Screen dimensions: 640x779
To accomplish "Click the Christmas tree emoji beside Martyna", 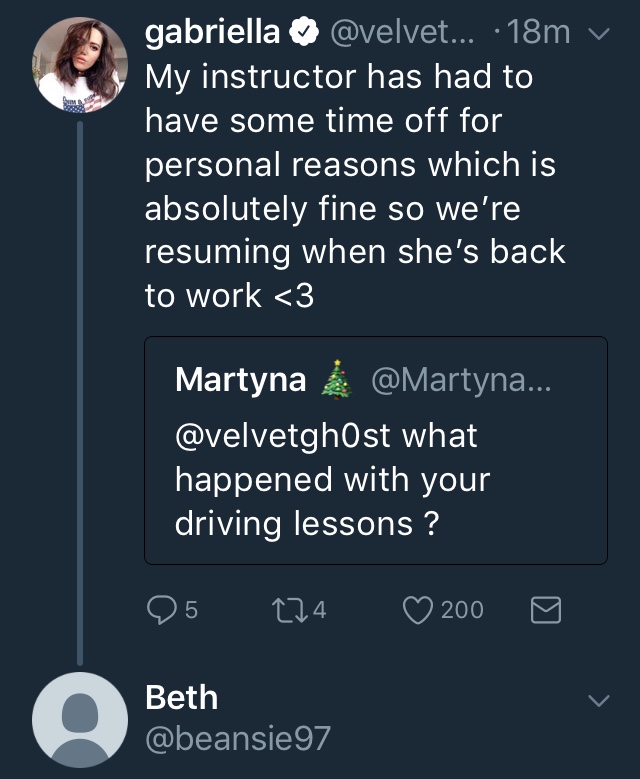I will [x=339, y=381].
